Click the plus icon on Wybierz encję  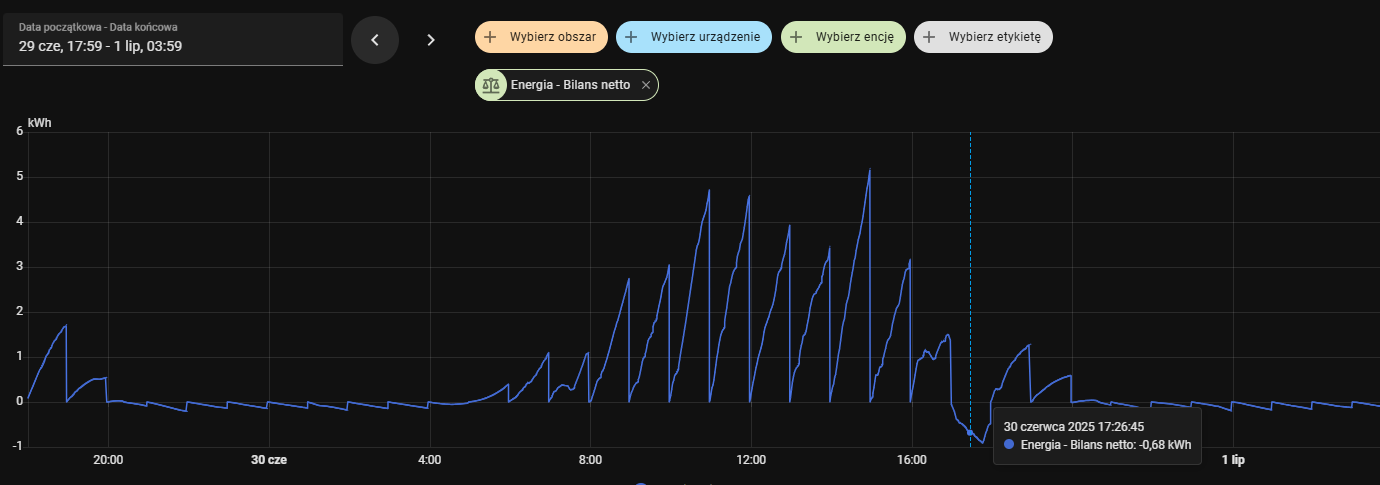coord(796,38)
